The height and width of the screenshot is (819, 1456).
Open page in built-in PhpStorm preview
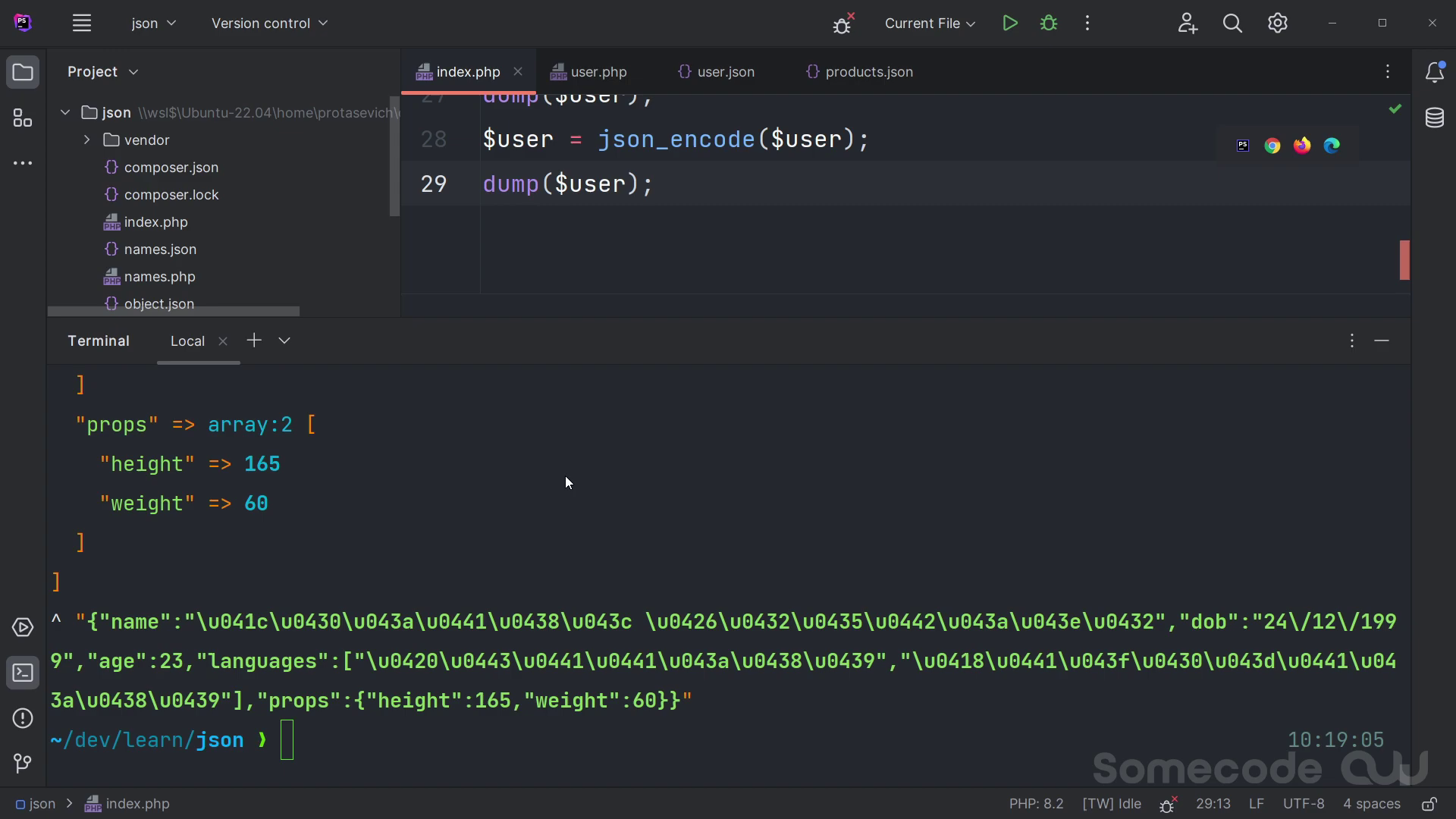pos(1243,146)
